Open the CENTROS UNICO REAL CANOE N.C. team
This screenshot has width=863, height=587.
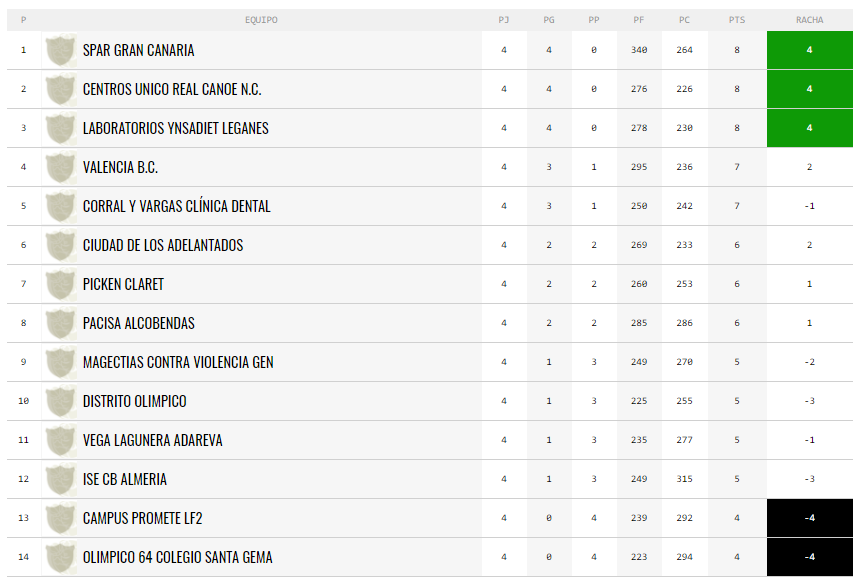coord(172,89)
